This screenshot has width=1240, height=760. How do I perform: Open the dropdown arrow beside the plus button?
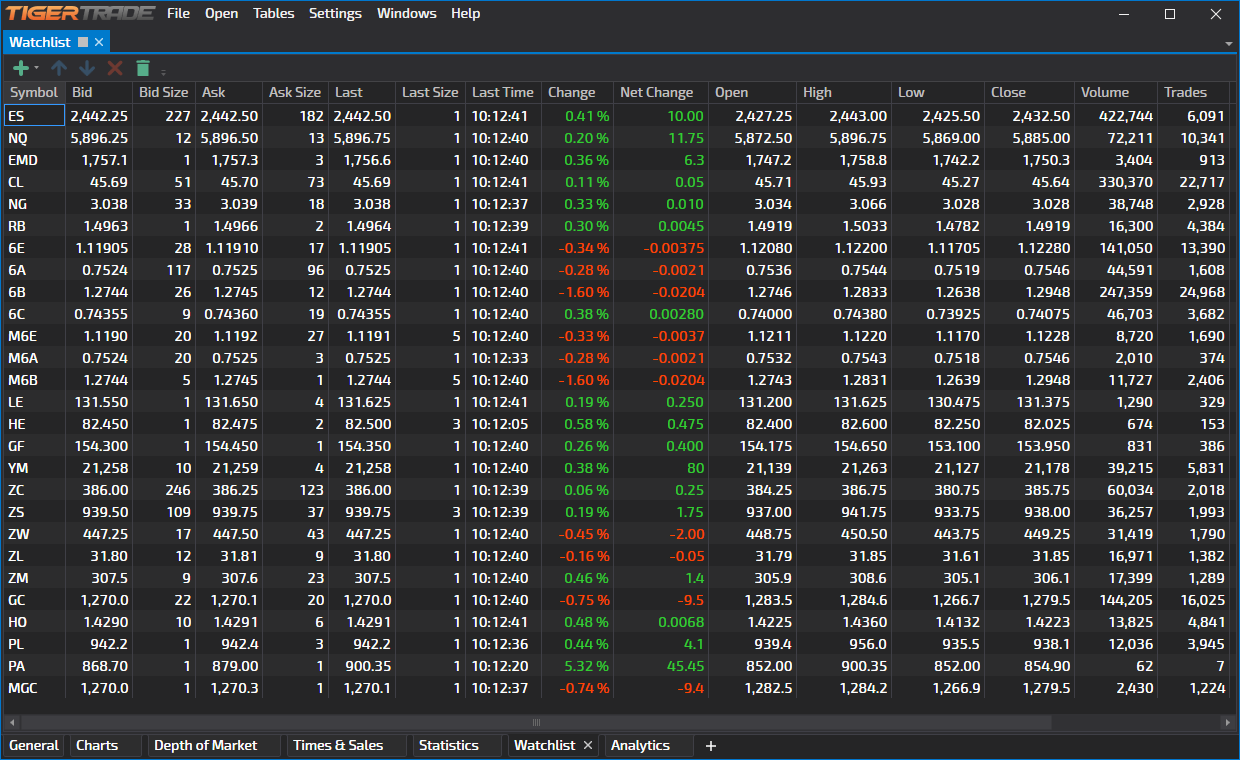(x=36, y=68)
